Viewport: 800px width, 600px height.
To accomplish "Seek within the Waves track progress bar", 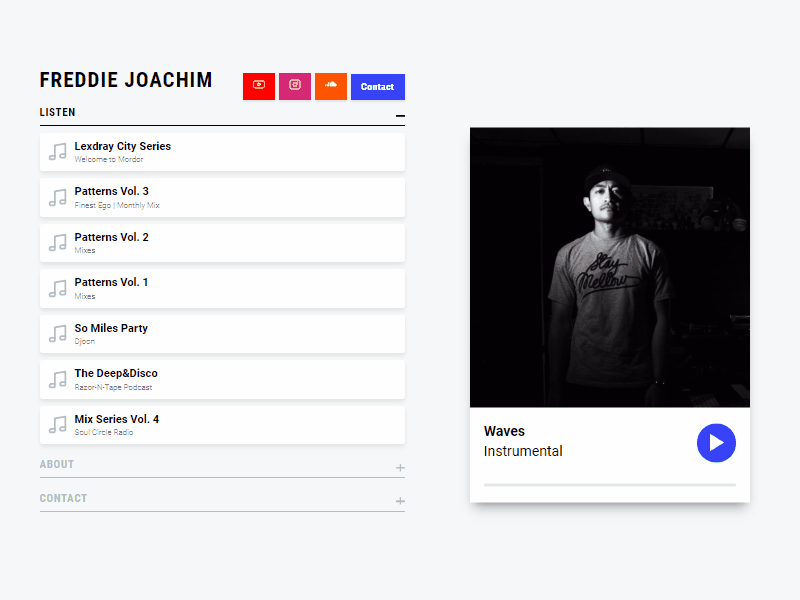I will (608, 483).
